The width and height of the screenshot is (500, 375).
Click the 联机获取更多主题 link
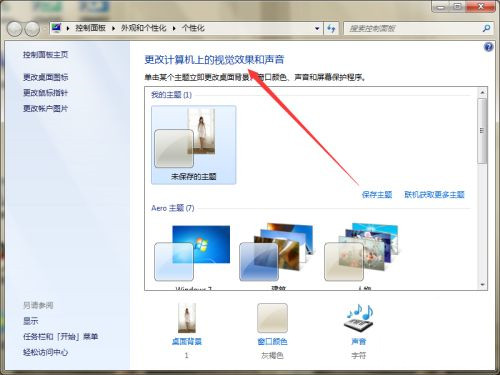[434, 195]
